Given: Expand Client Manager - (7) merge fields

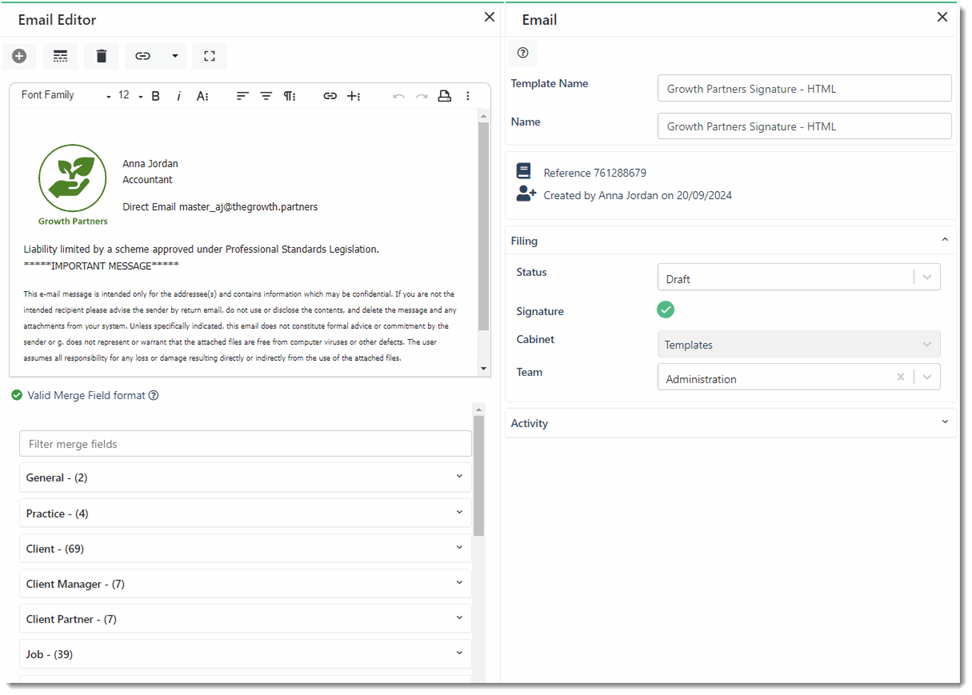Looking at the screenshot, I should tap(245, 584).
